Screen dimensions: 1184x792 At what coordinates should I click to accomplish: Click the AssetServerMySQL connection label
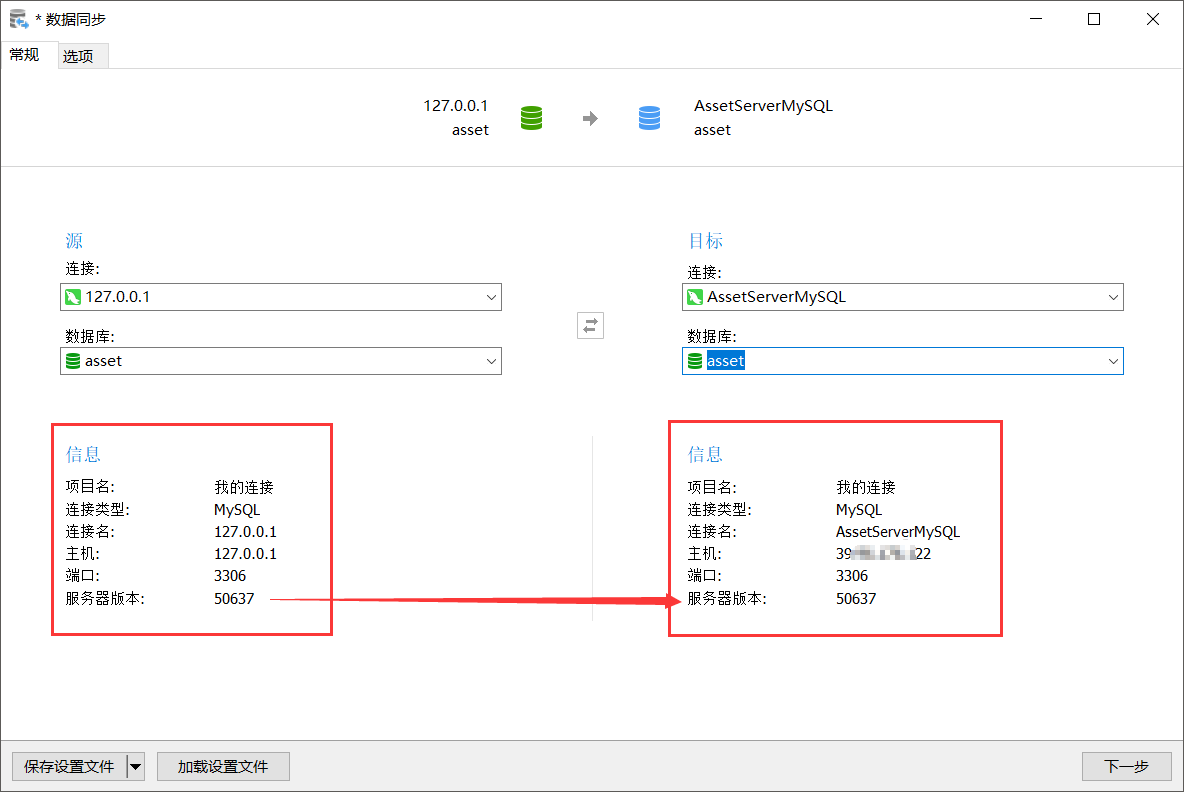[x=763, y=105]
